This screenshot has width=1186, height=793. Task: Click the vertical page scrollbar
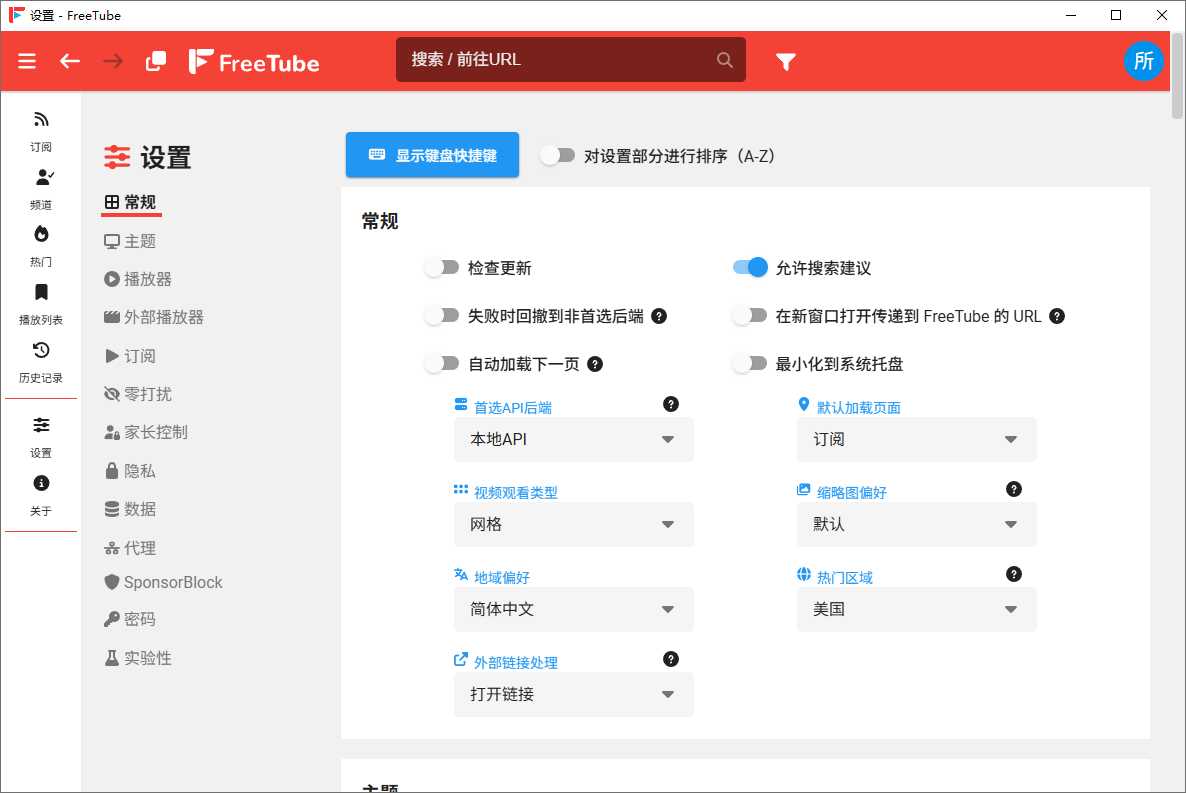pos(1178,76)
